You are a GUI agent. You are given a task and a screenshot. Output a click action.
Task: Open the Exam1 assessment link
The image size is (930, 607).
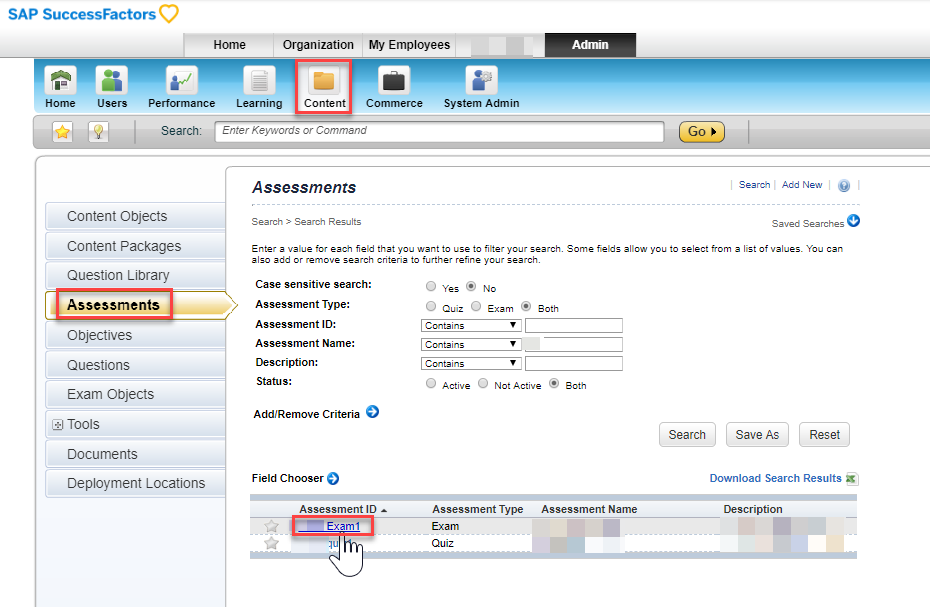(343, 526)
